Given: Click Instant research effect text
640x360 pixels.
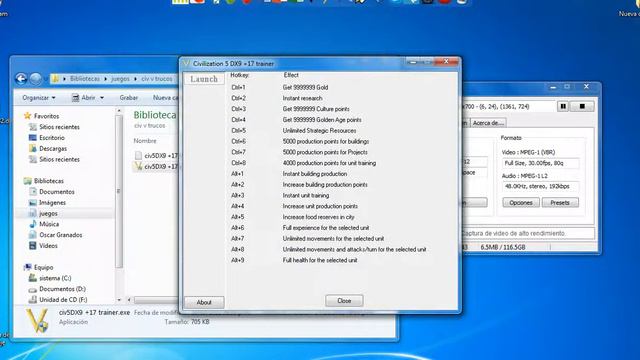Looking at the screenshot, I should point(302,98).
